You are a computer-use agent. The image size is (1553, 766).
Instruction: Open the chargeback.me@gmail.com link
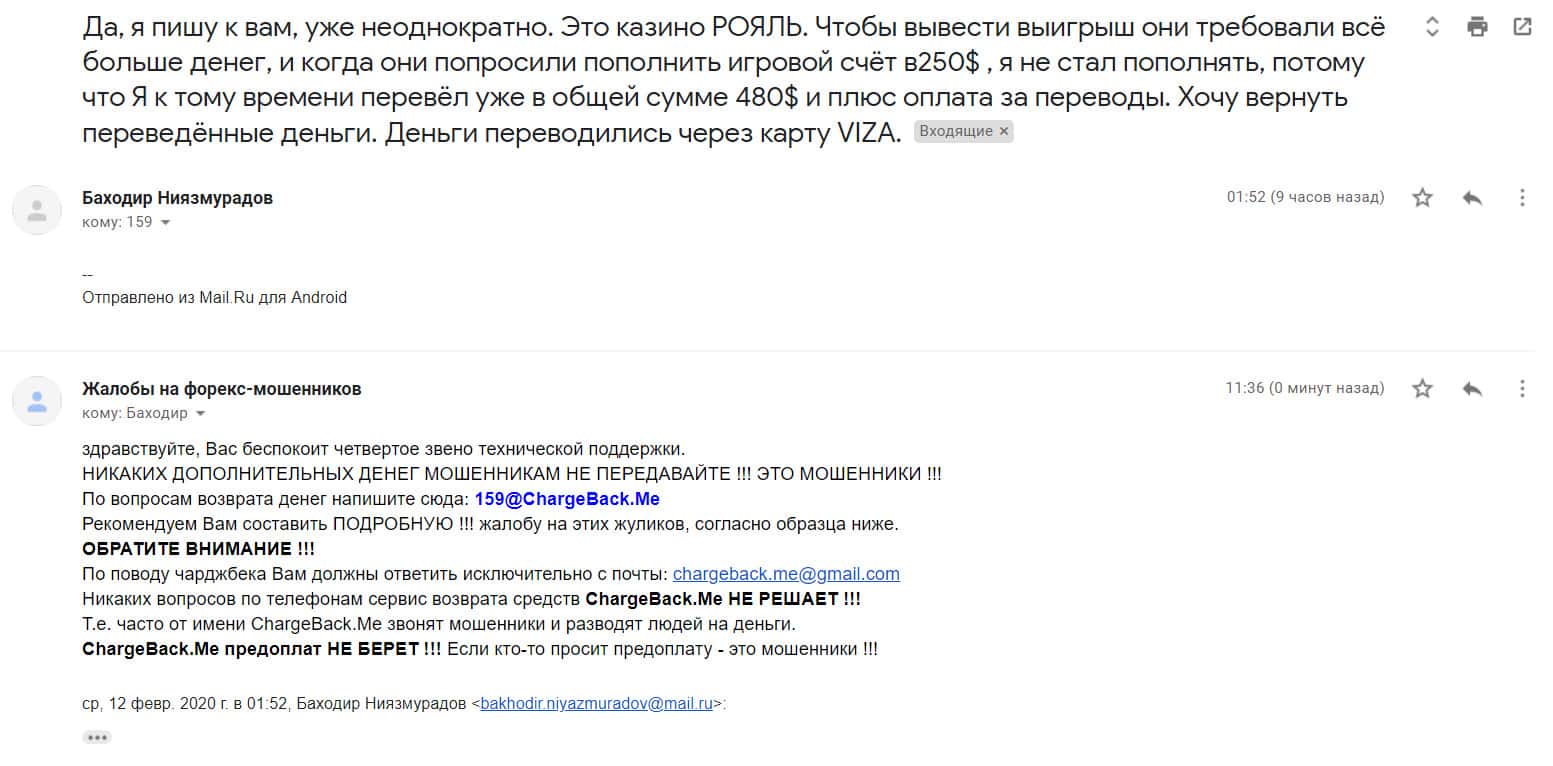[x=786, y=574]
